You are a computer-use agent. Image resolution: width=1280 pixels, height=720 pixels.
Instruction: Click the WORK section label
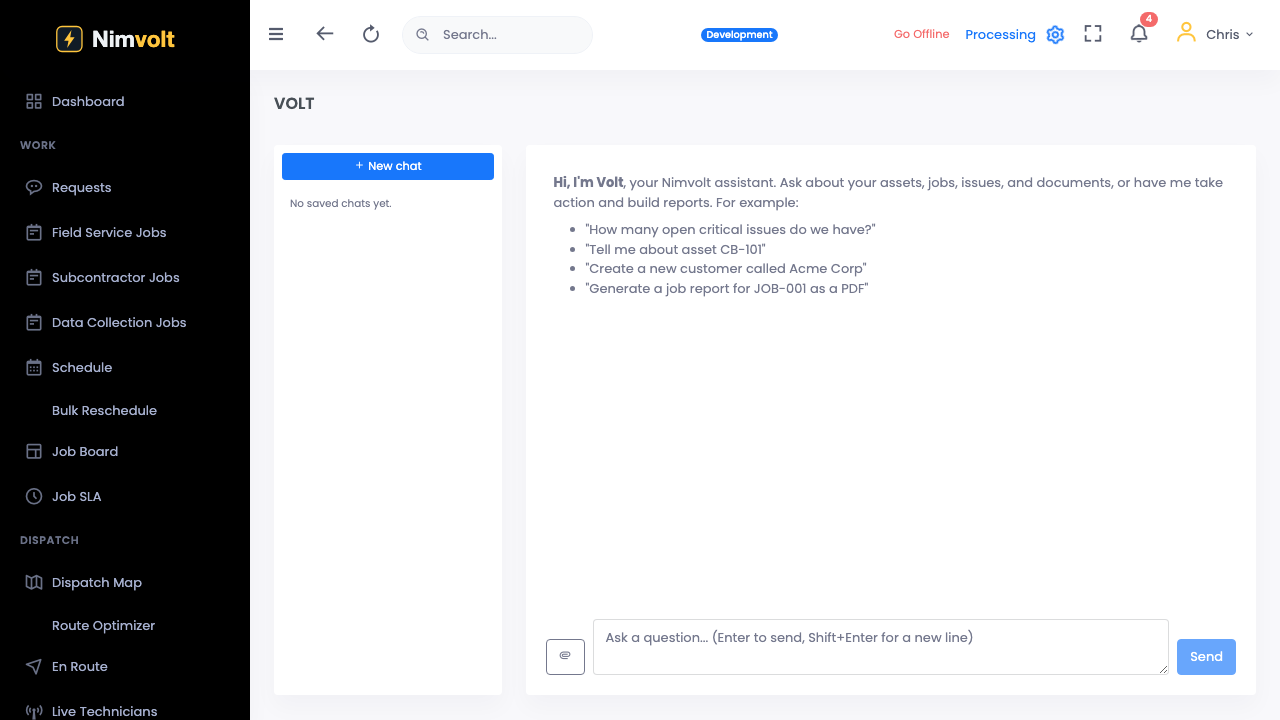38,145
